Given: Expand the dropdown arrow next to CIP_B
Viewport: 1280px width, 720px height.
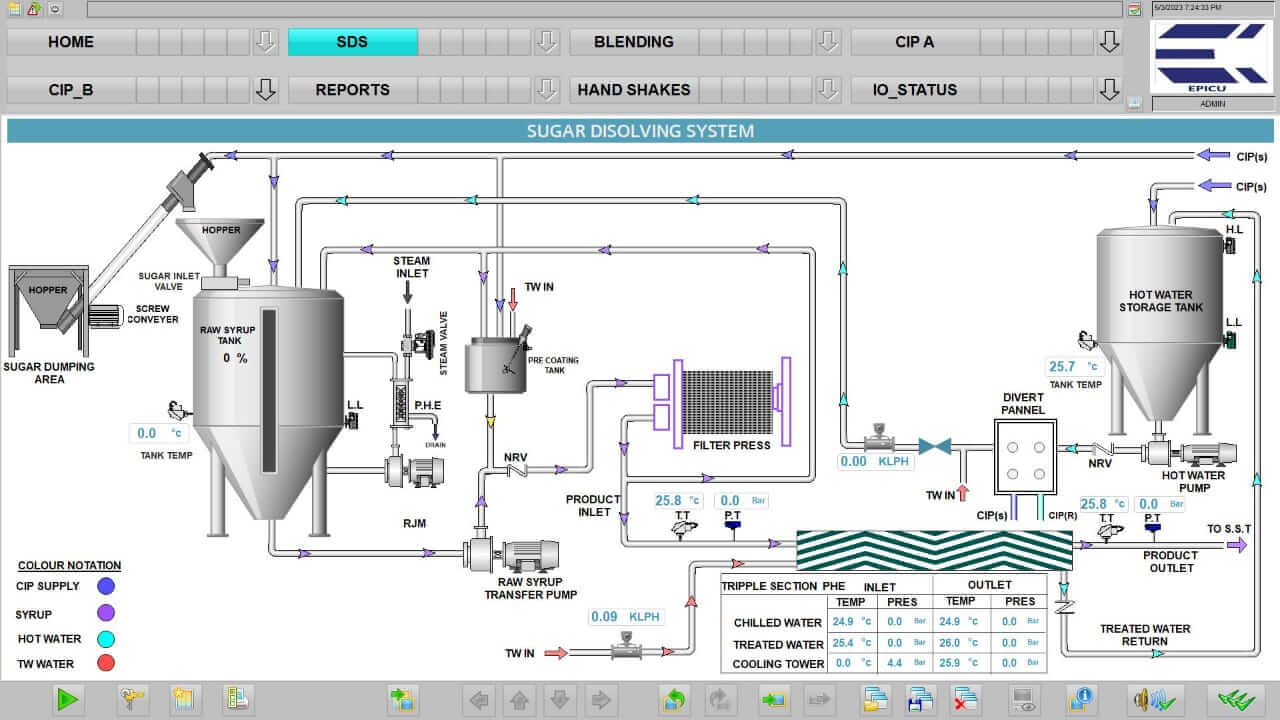Looking at the screenshot, I should 265,90.
